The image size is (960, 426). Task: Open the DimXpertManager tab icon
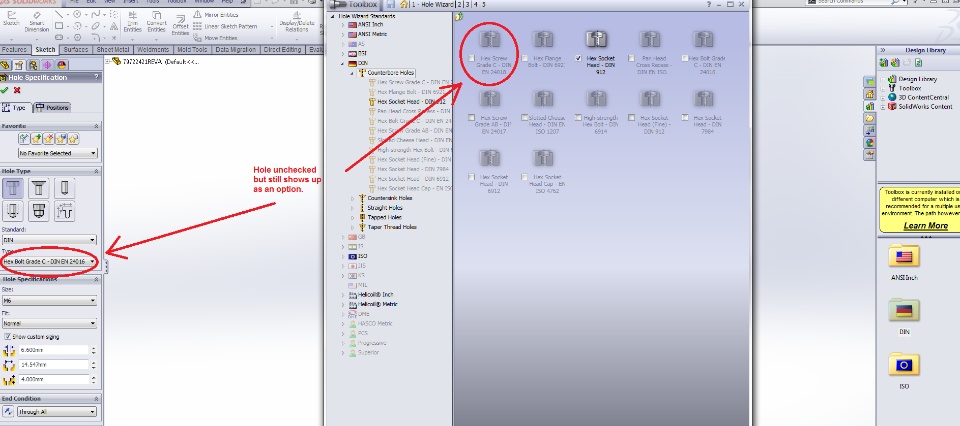[47, 65]
